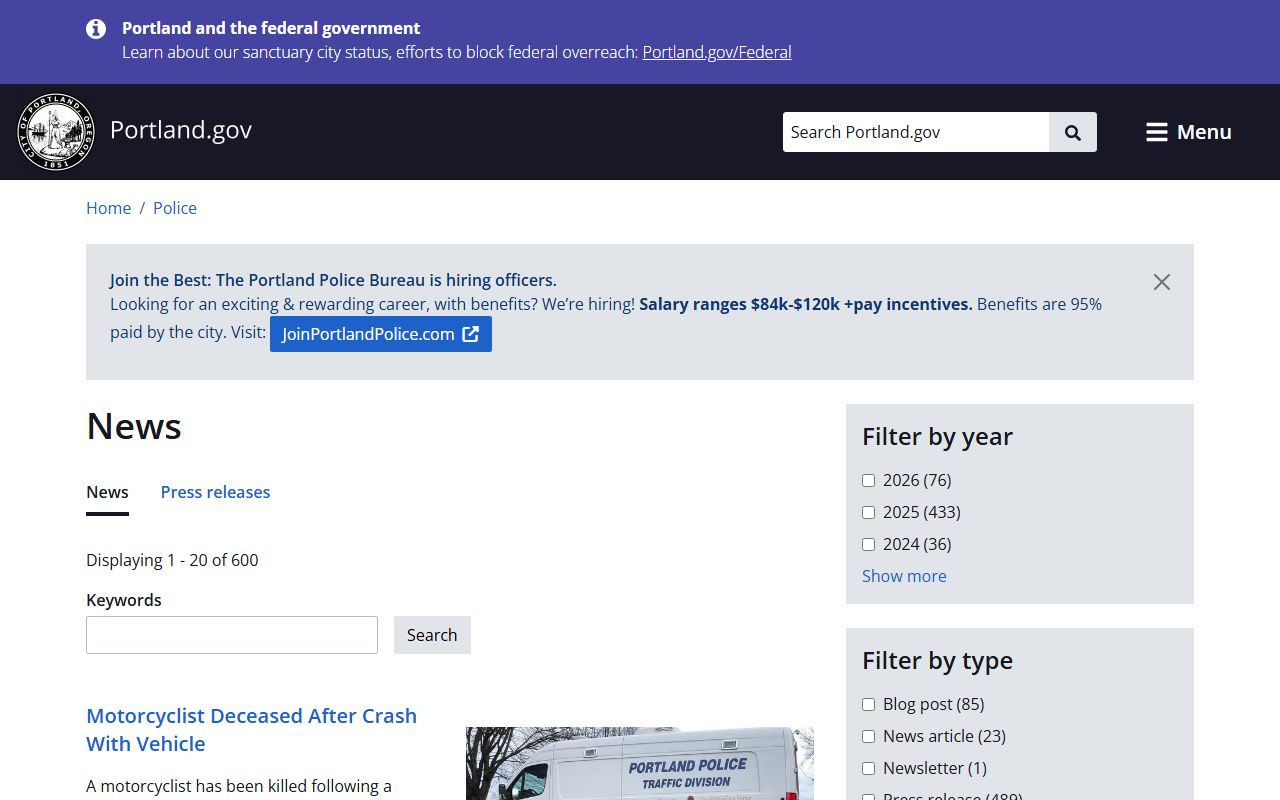1280x800 pixels.
Task: Click the City of Portland seal logo
Action: 56,132
